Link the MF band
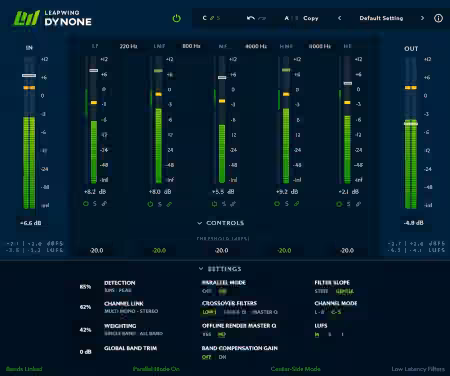 click(x=233, y=204)
